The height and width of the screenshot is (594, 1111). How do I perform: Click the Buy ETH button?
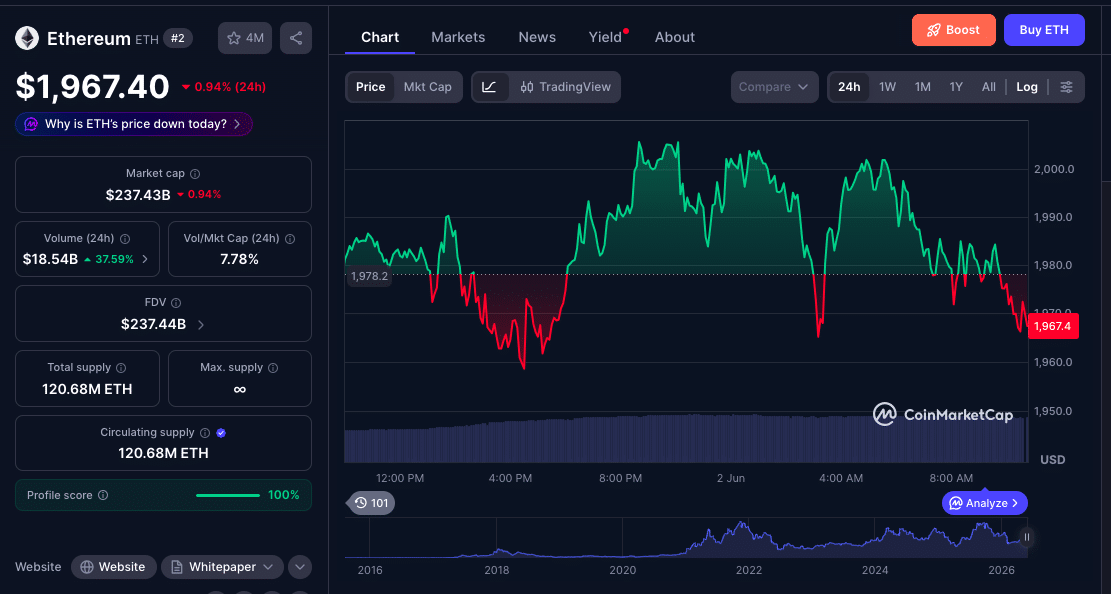coord(1044,30)
